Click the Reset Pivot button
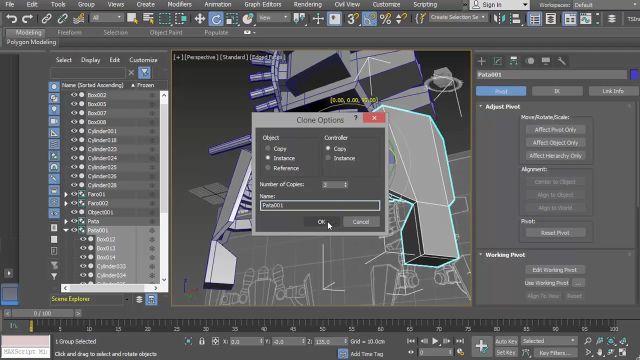The image size is (640, 360). pyautogui.click(x=555, y=233)
